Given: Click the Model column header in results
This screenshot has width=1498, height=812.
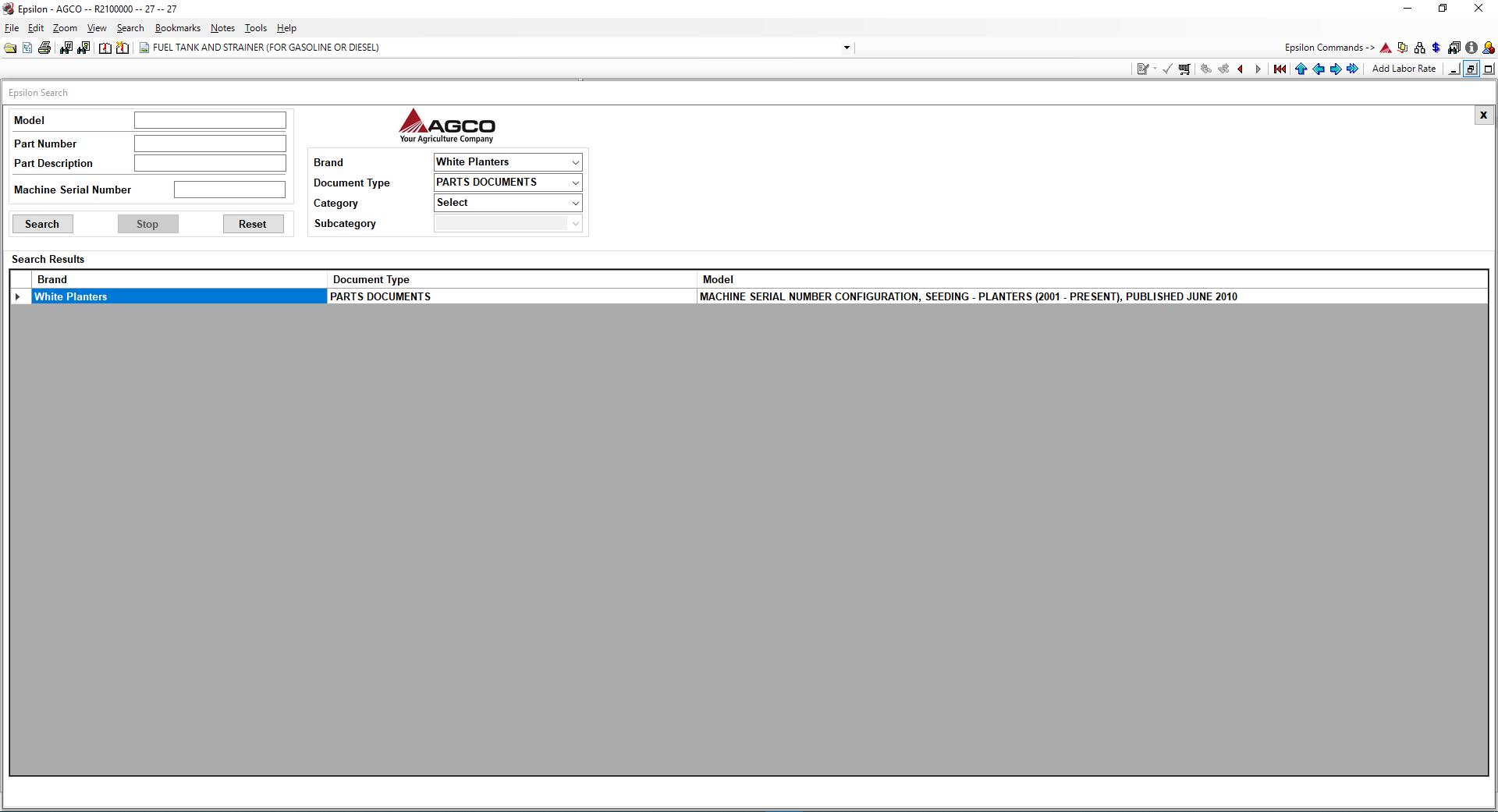Looking at the screenshot, I should tap(1092, 279).
